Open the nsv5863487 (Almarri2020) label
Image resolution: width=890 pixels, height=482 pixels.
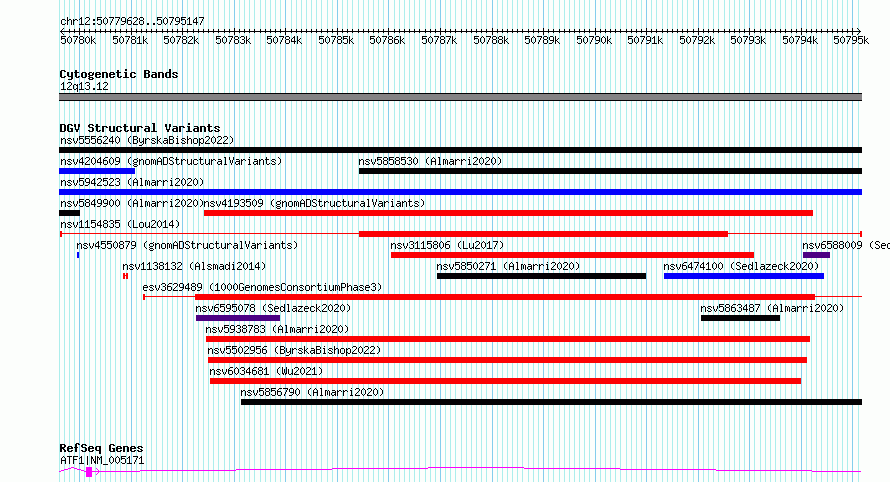(x=772, y=308)
